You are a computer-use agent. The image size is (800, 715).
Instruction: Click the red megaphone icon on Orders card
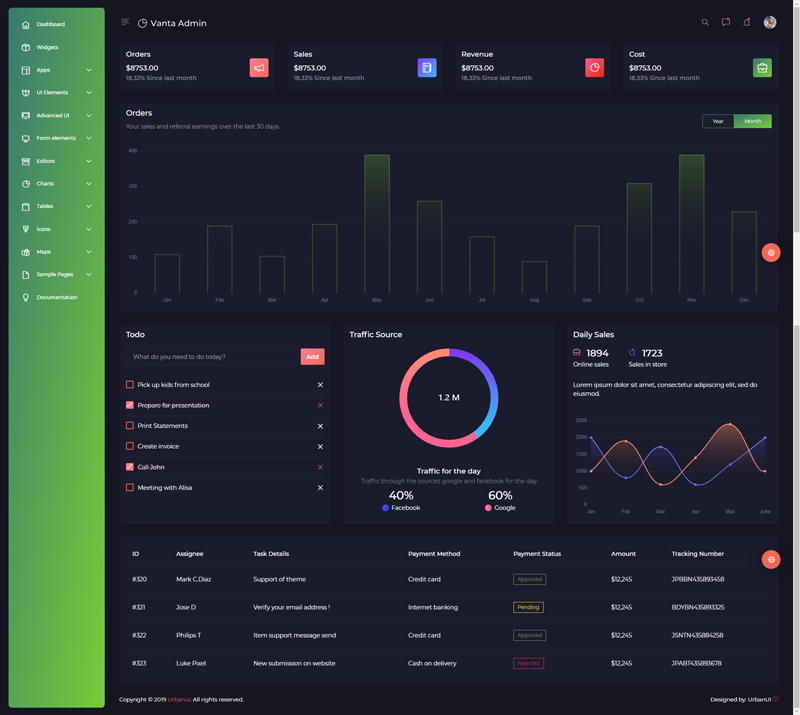pyautogui.click(x=259, y=67)
